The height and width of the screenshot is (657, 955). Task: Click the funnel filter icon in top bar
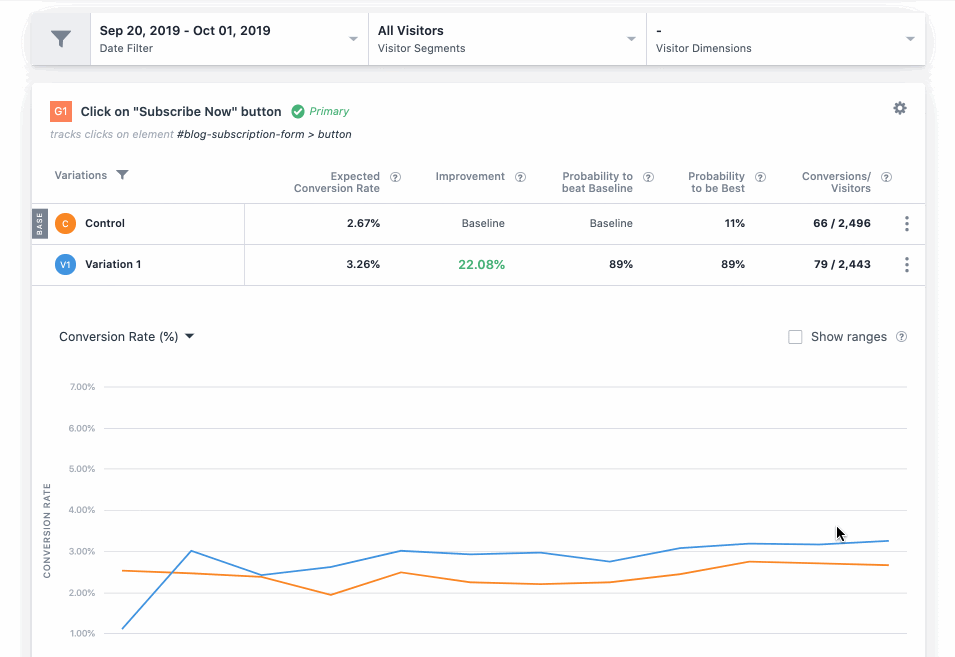(x=61, y=39)
